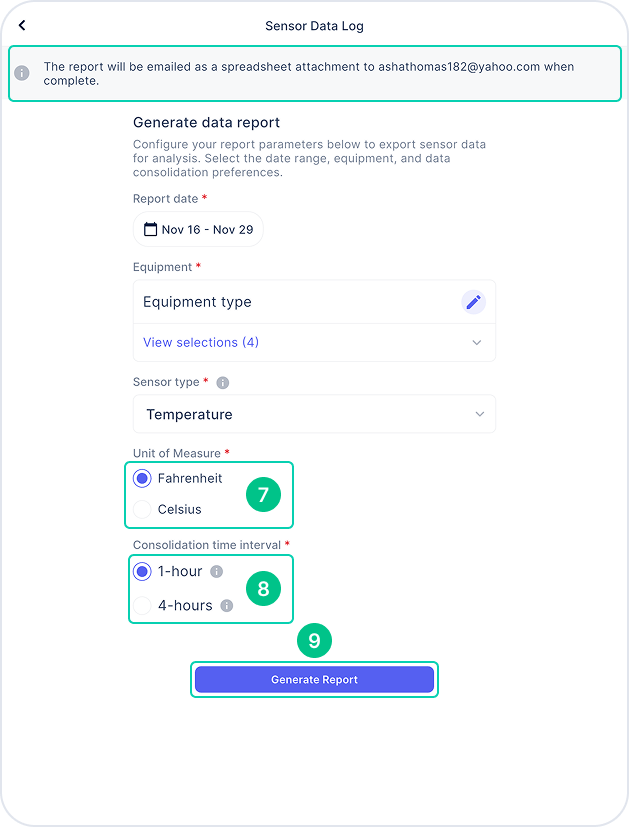Open the calendar icon for report date
The image size is (629, 827).
pos(150,229)
